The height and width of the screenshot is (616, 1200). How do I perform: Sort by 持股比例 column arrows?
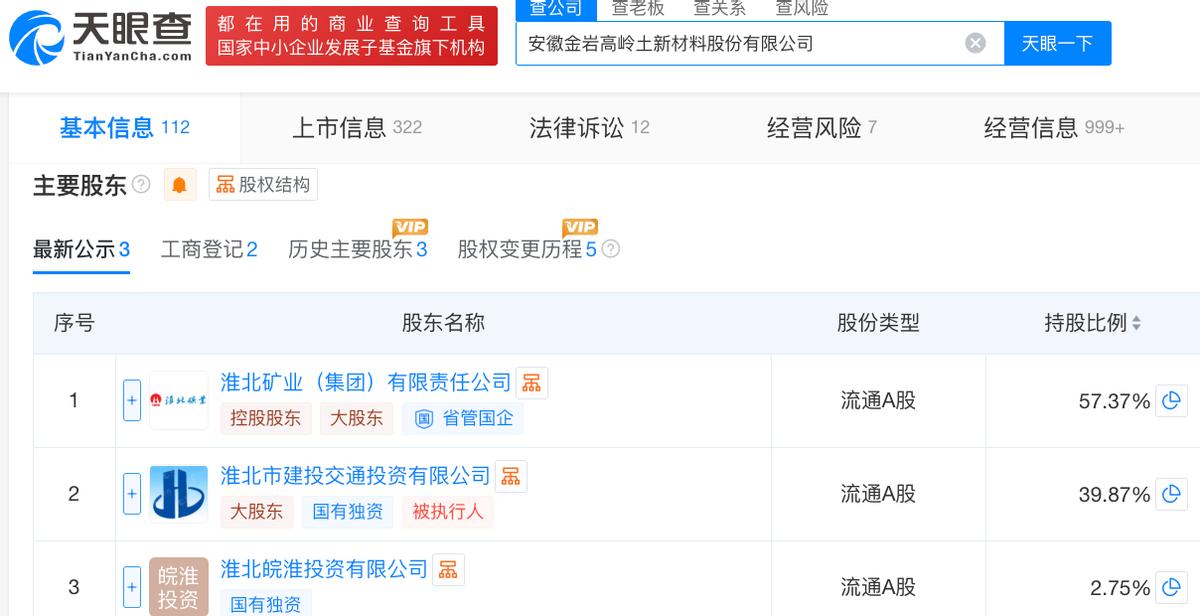click(x=1136, y=324)
